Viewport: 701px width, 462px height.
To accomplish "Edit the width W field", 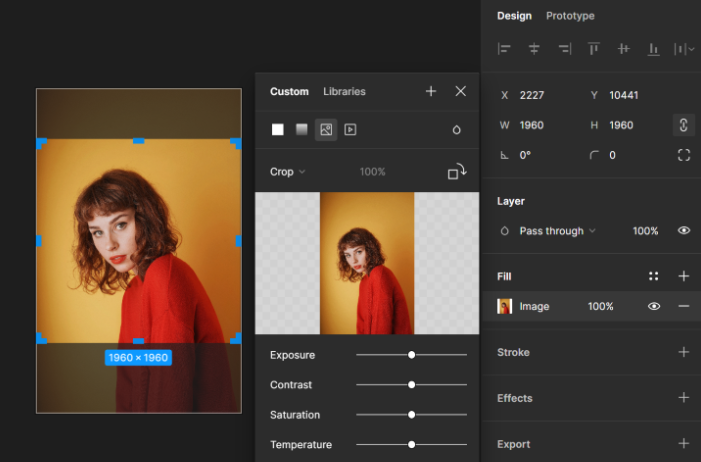I will 532,125.
